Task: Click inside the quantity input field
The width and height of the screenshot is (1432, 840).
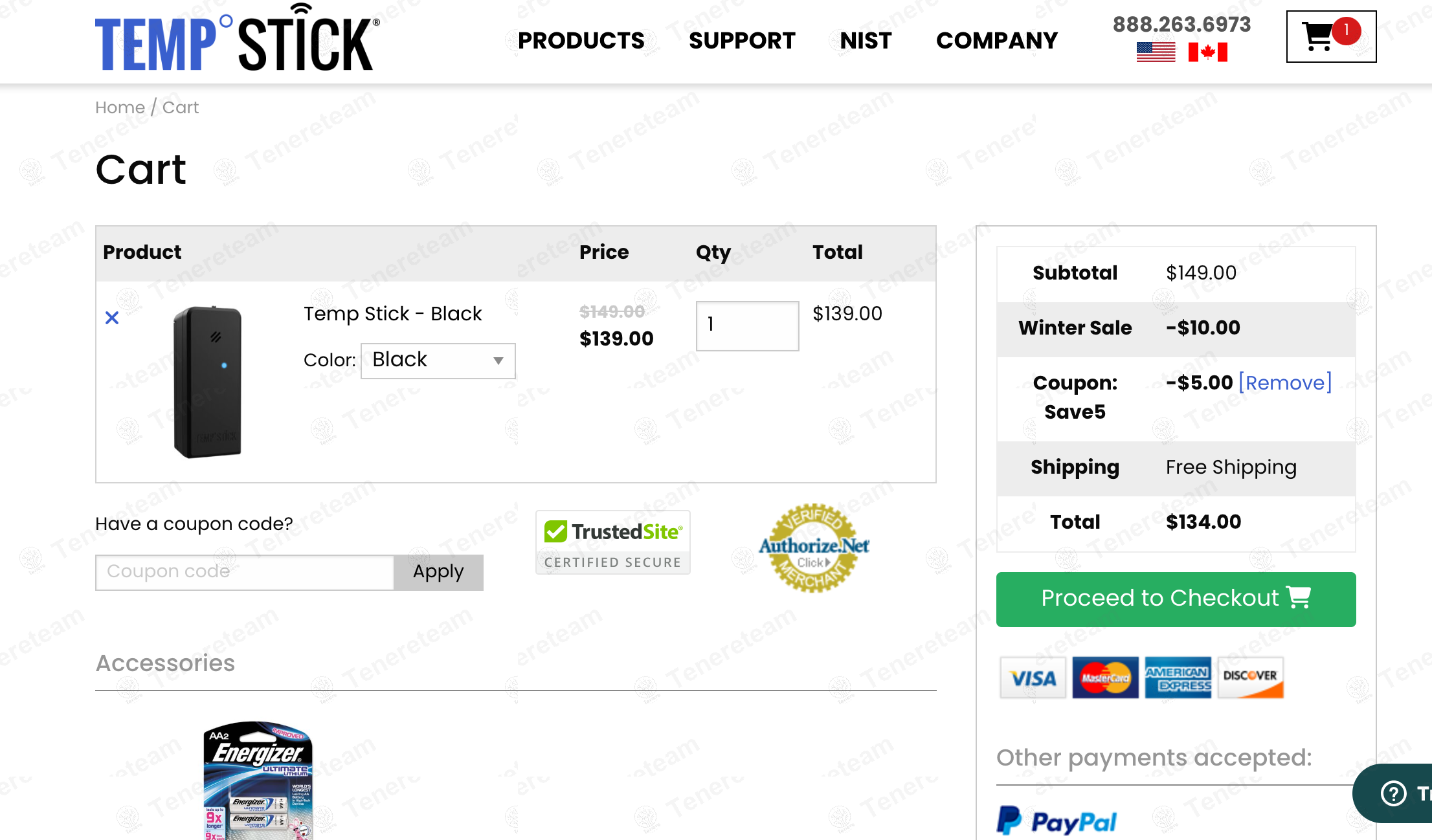Action: point(747,326)
